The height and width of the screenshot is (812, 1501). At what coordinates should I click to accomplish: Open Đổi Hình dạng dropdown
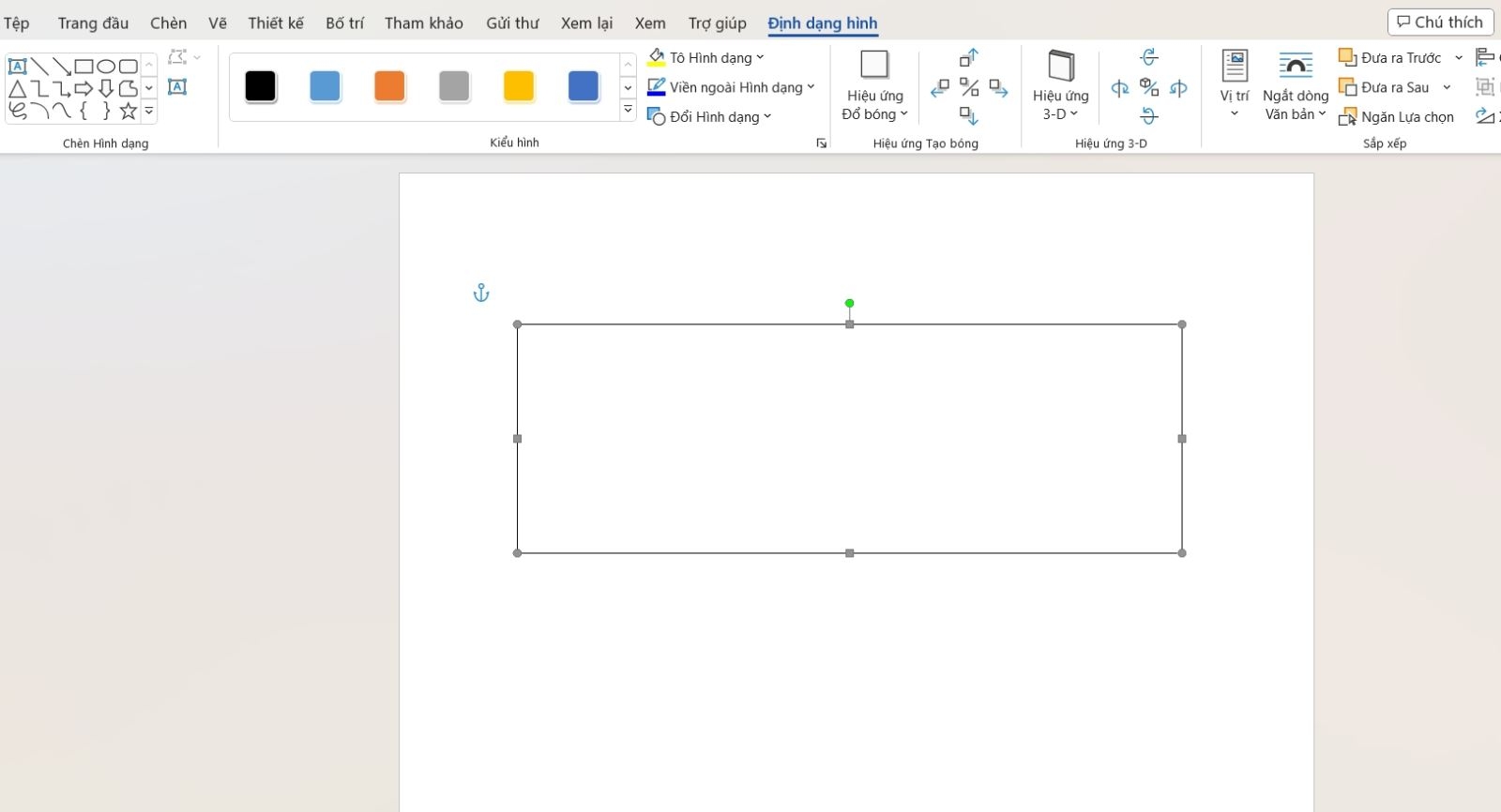[709, 117]
